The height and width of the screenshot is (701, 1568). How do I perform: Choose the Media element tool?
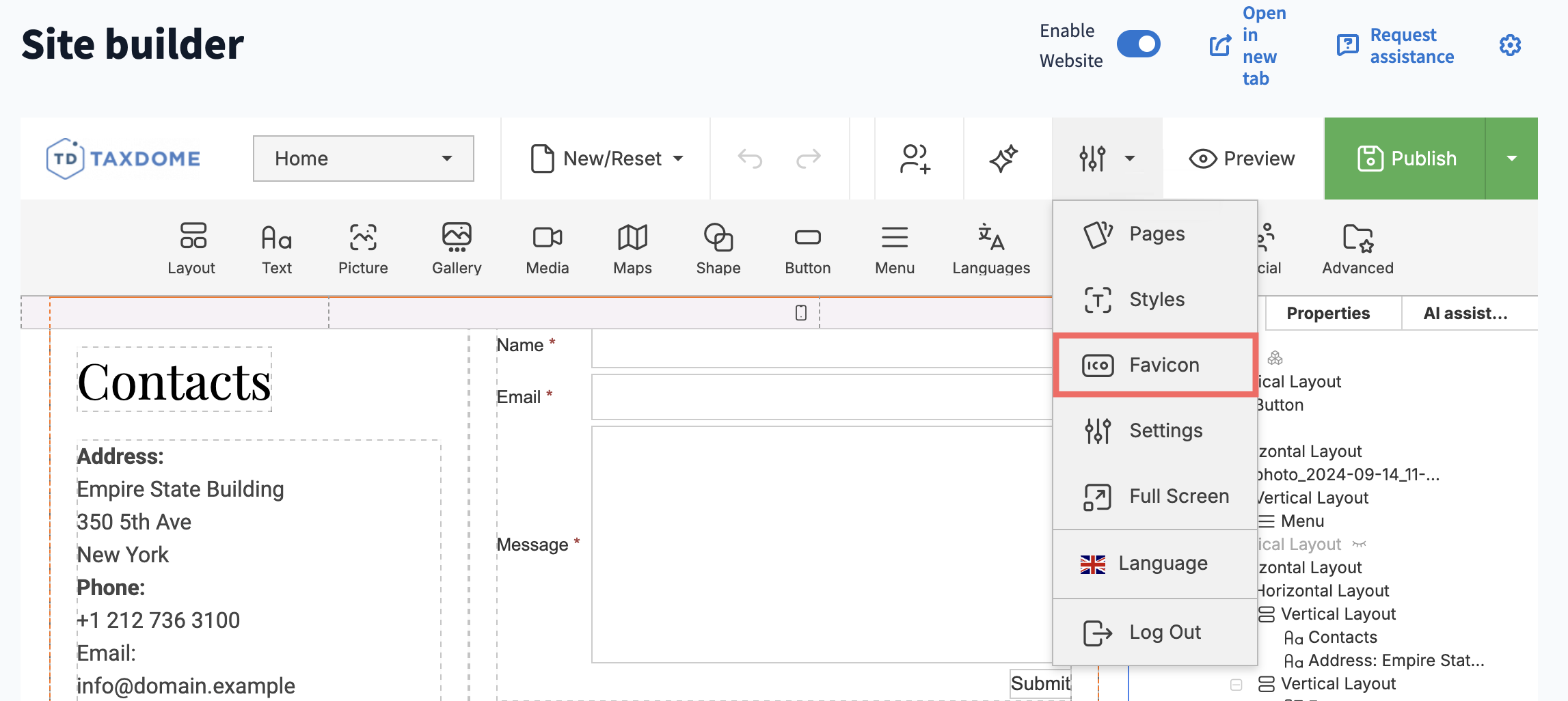pyautogui.click(x=548, y=249)
